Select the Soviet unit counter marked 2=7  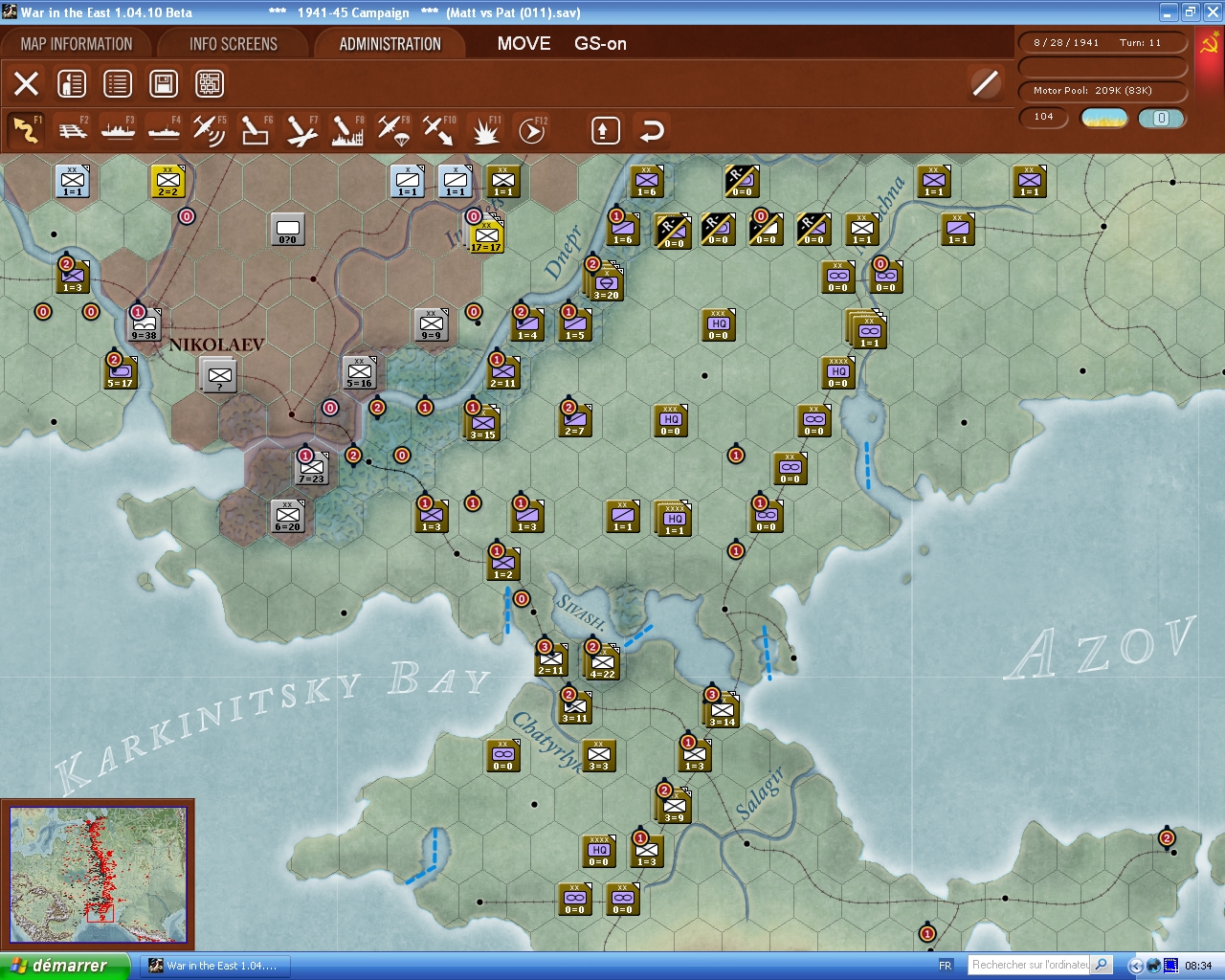pos(575,420)
